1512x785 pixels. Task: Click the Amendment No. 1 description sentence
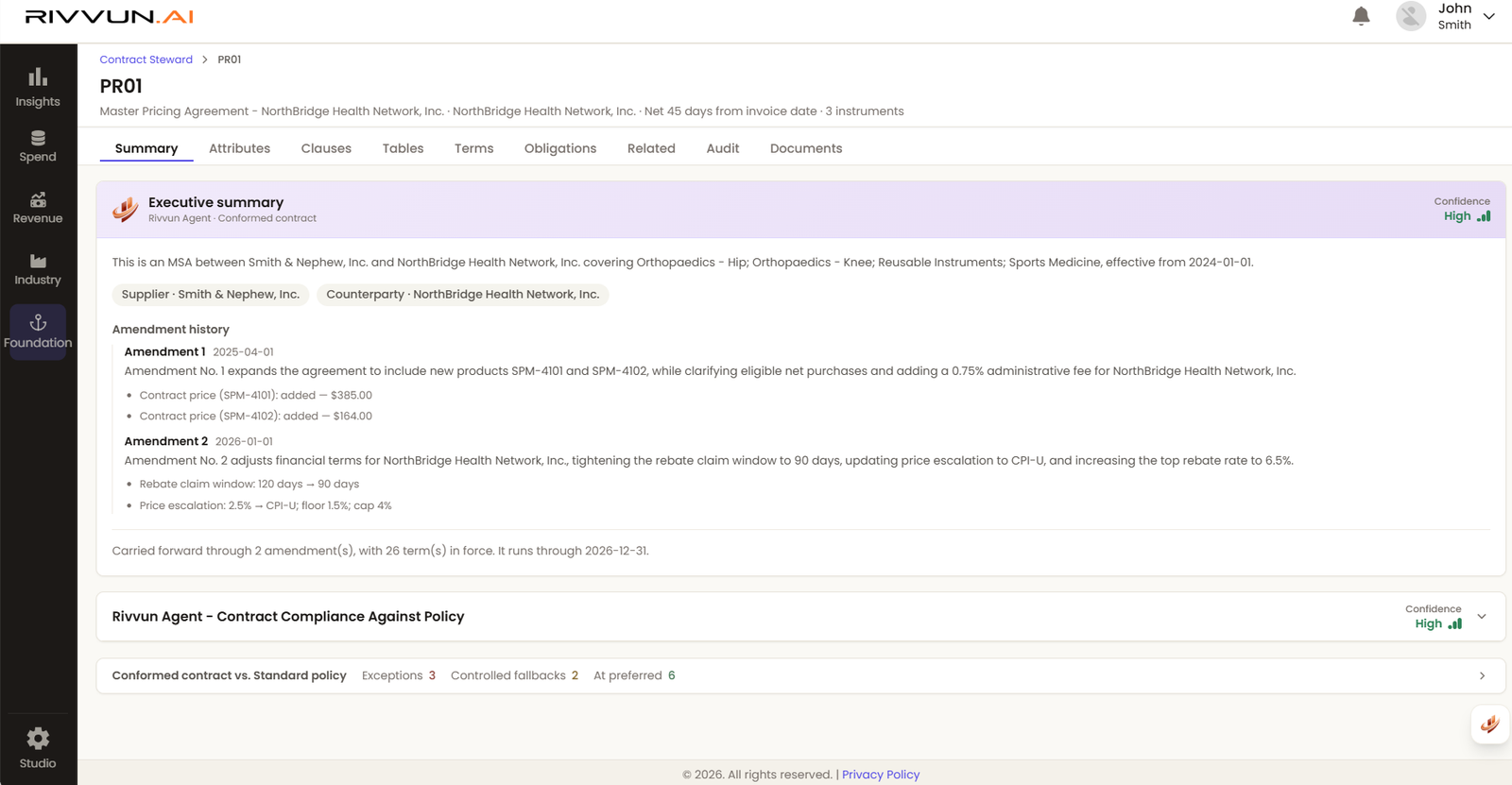pyautogui.click(x=711, y=371)
